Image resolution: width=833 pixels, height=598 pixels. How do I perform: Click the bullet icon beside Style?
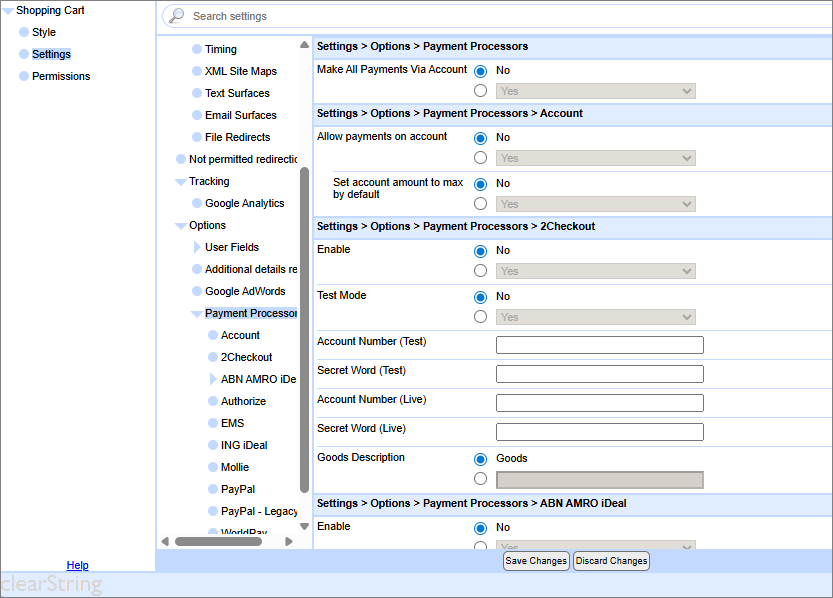[x=24, y=32]
